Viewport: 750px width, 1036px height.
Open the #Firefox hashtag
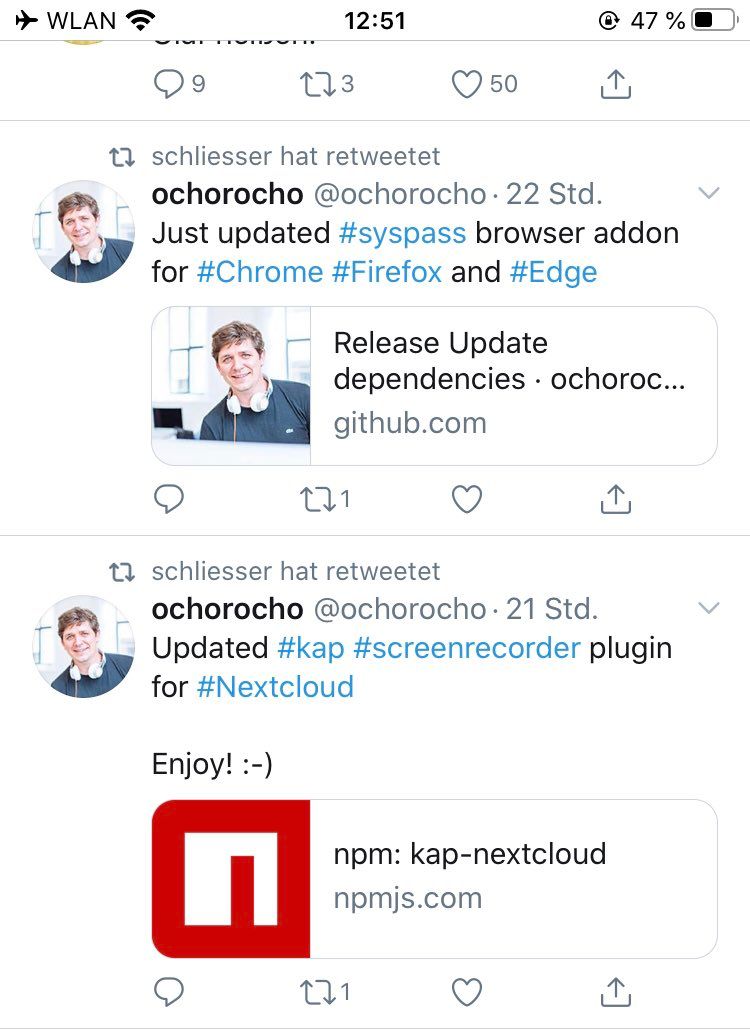tap(387, 272)
